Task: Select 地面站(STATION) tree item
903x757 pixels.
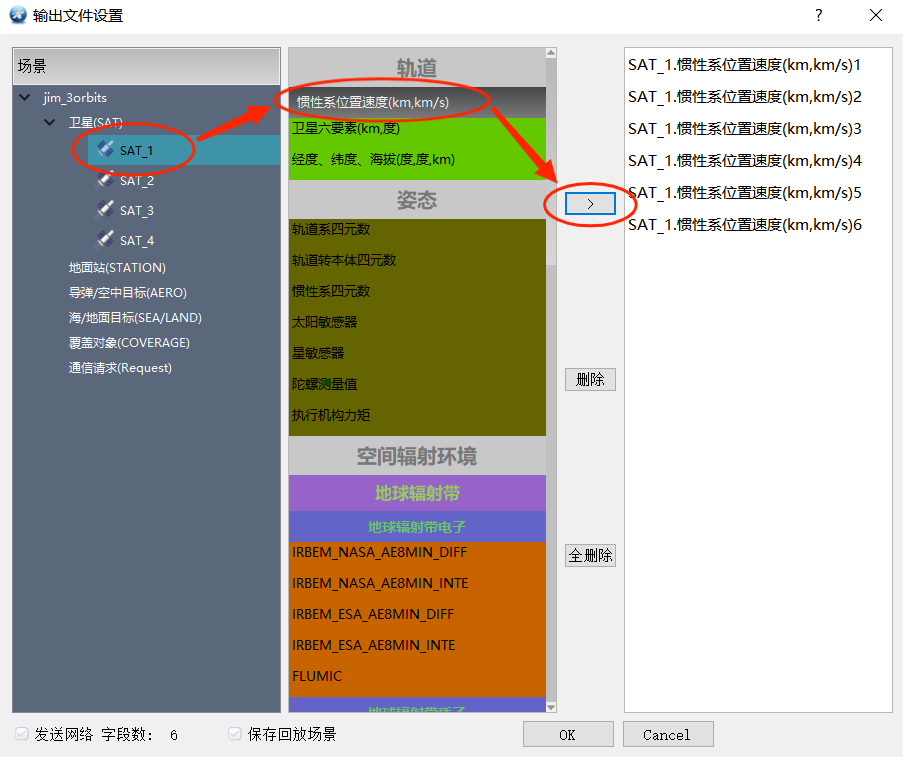Action: point(117,267)
